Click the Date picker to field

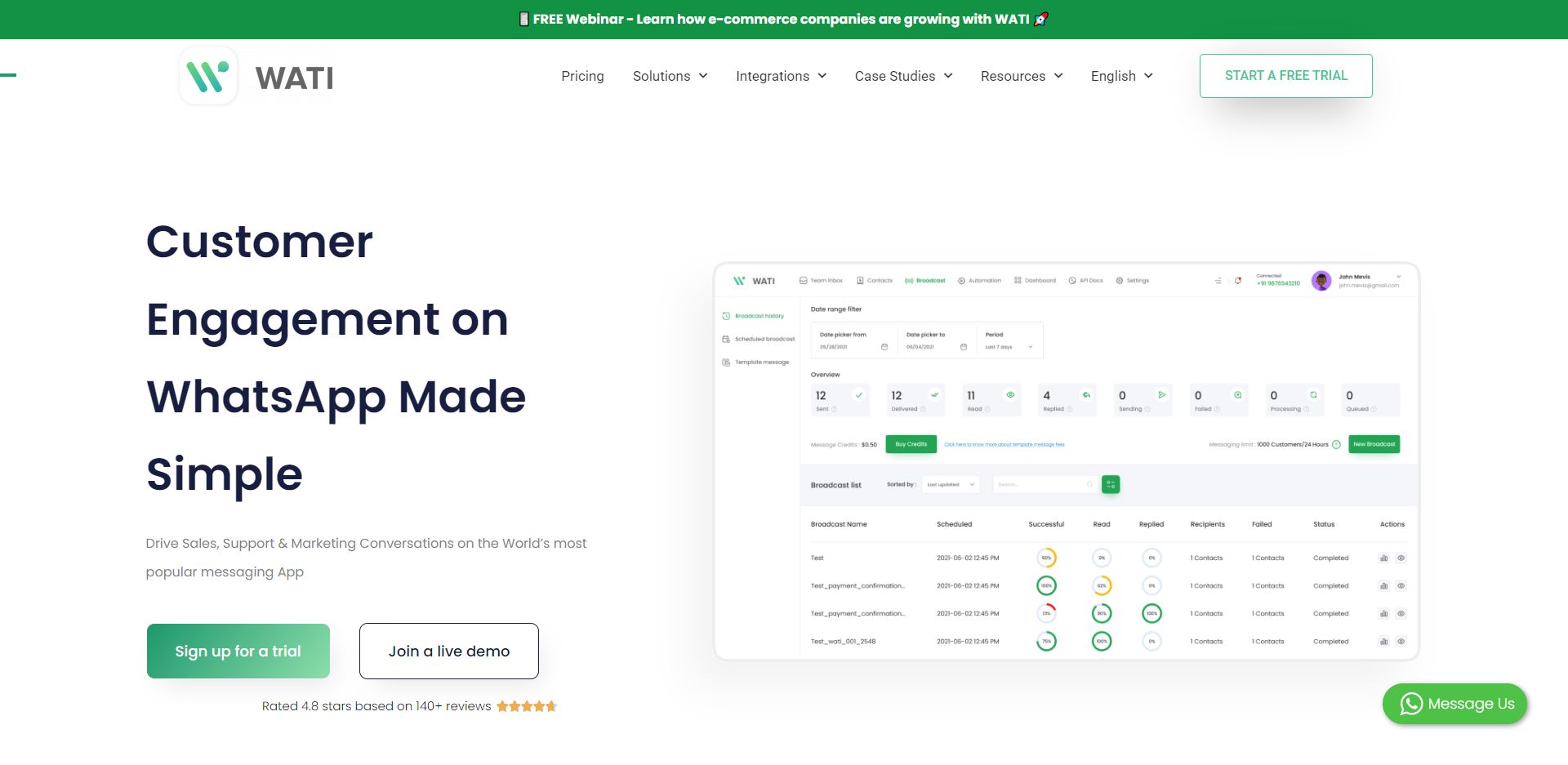[x=936, y=341]
